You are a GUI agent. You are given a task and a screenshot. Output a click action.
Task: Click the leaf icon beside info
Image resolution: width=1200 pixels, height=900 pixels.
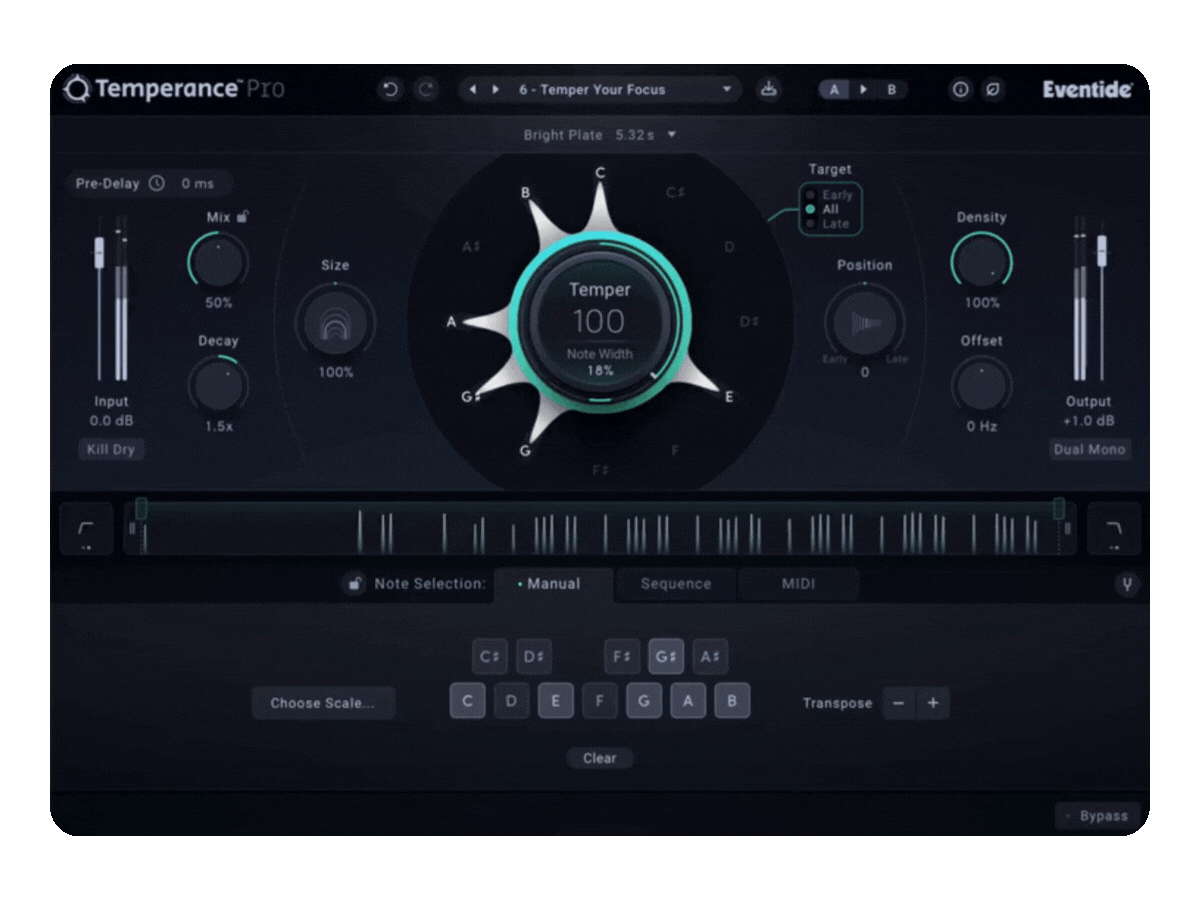(x=993, y=90)
